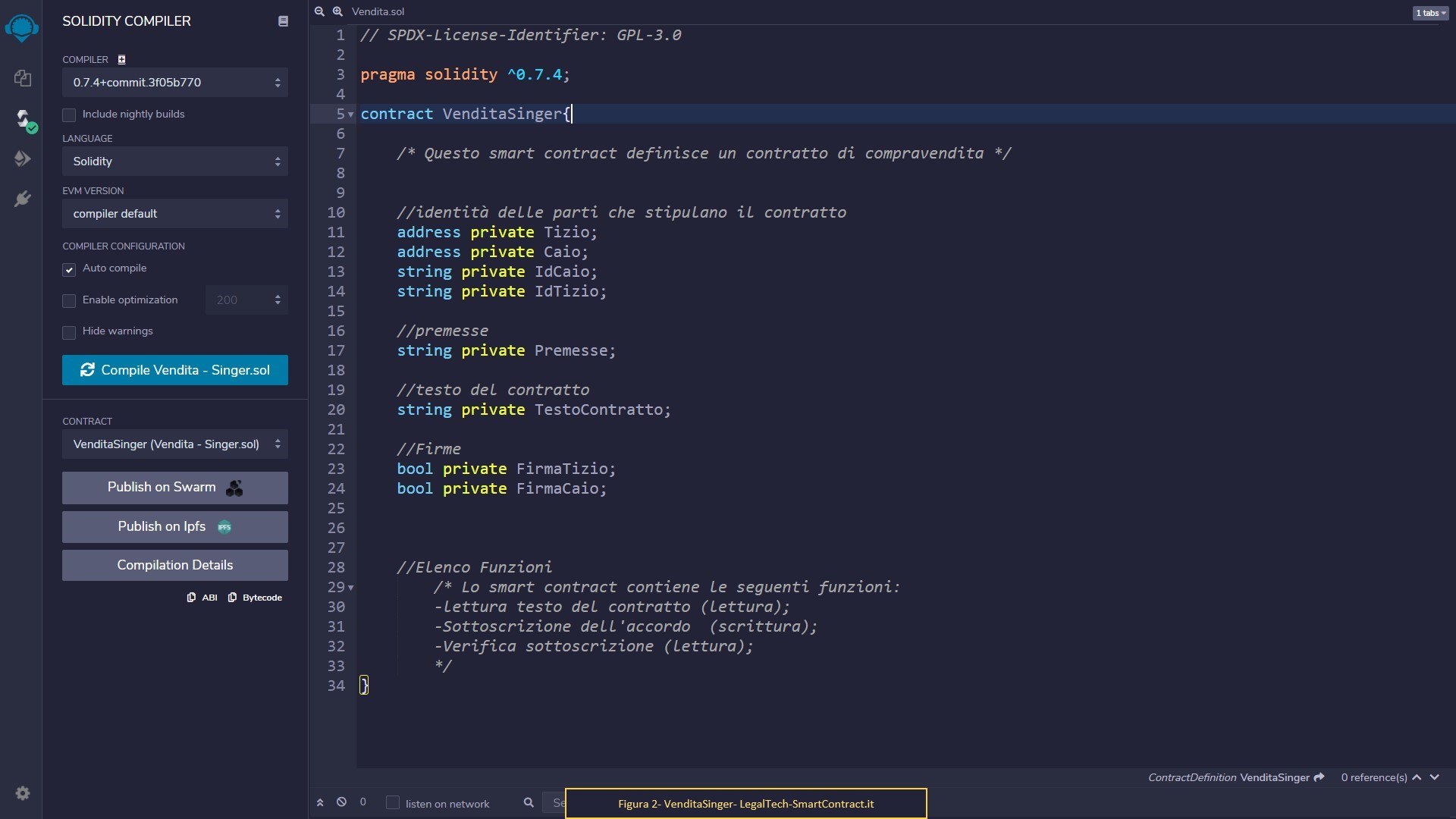Toggle listen on network checkbox
Image resolution: width=1456 pixels, height=819 pixels.
(393, 802)
